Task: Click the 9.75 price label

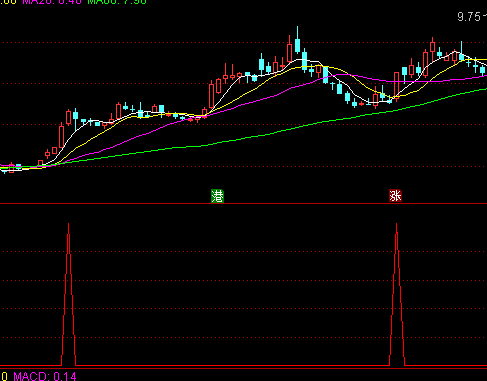Action: (469, 17)
